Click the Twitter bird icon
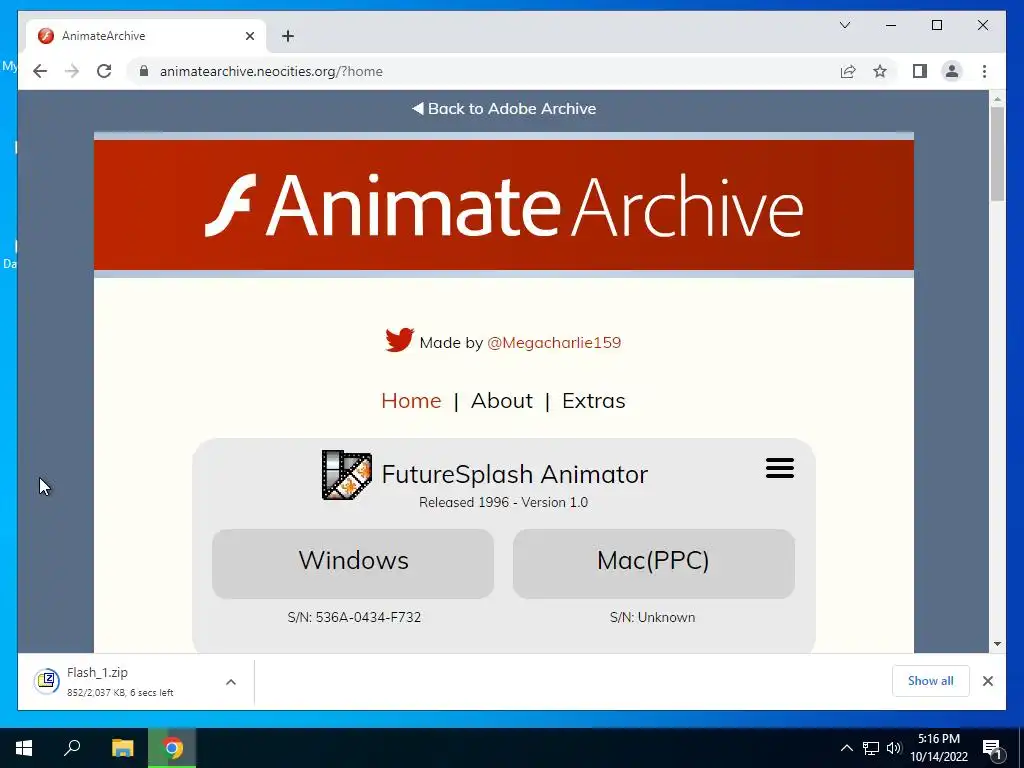The image size is (1024, 768). point(399,340)
